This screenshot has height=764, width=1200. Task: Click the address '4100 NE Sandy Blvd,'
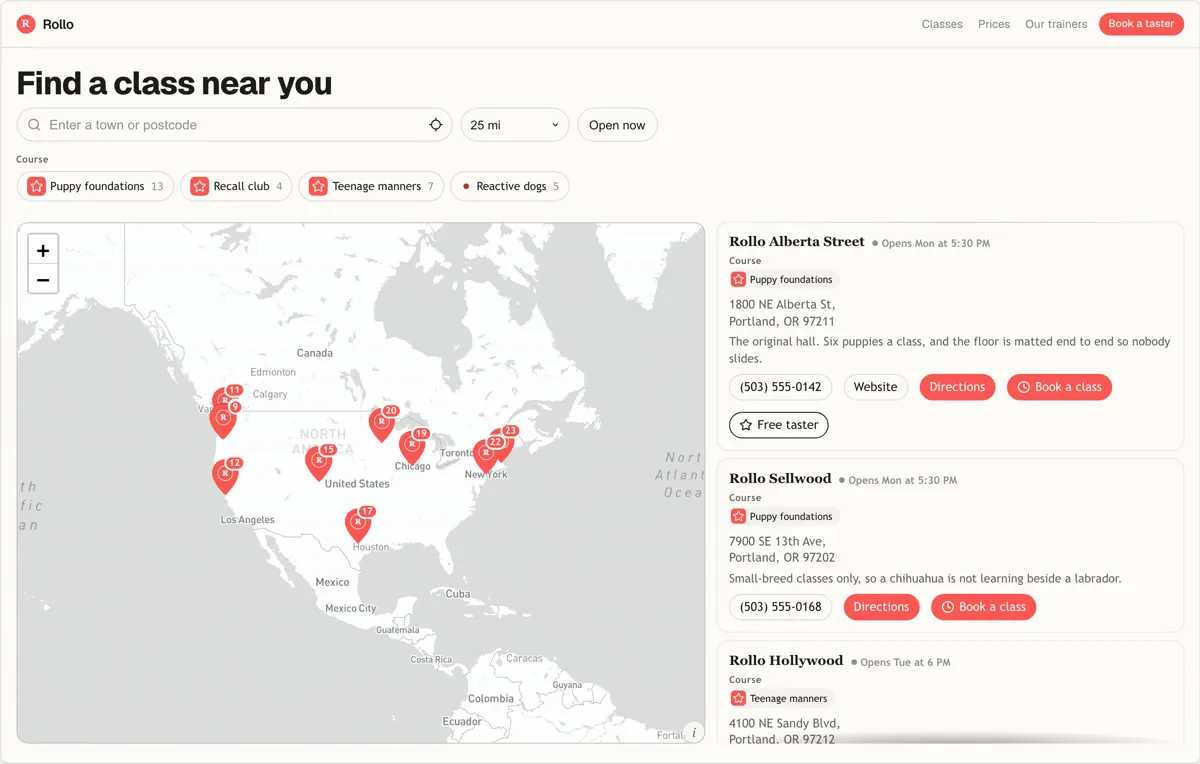[784, 723]
